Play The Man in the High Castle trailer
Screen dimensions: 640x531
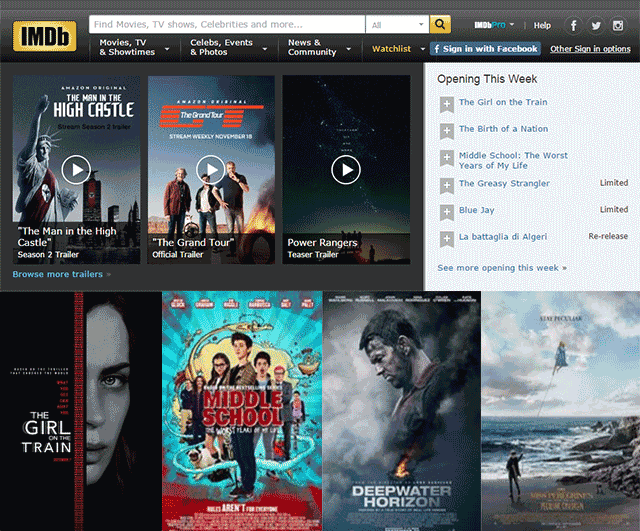pos(76,170)
